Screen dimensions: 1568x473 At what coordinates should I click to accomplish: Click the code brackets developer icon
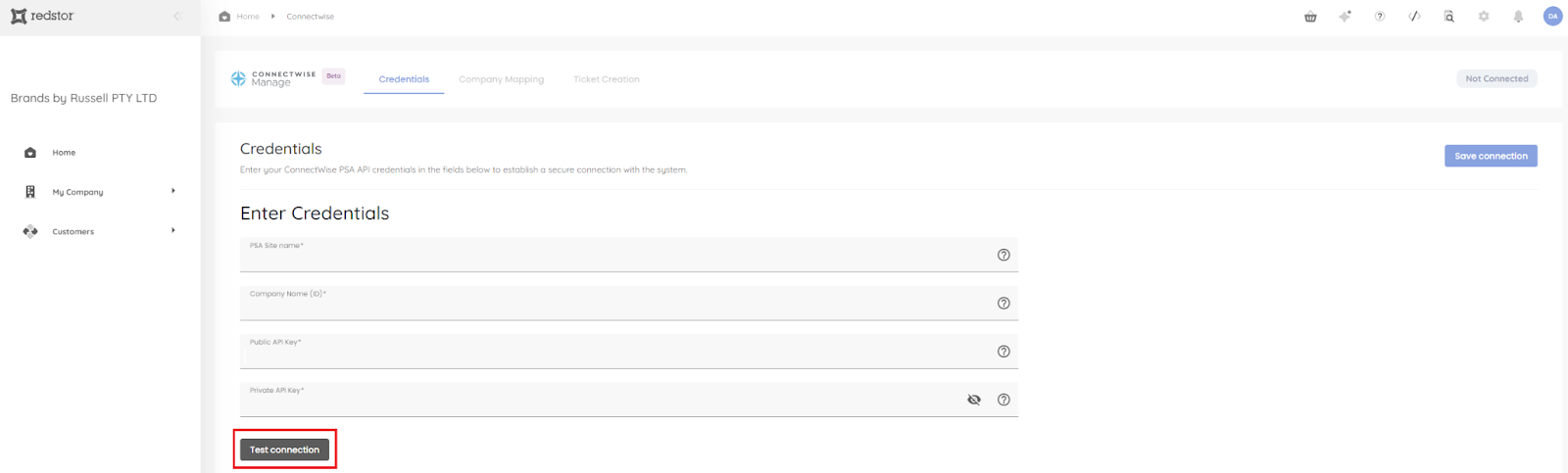tap(1414, 17)
